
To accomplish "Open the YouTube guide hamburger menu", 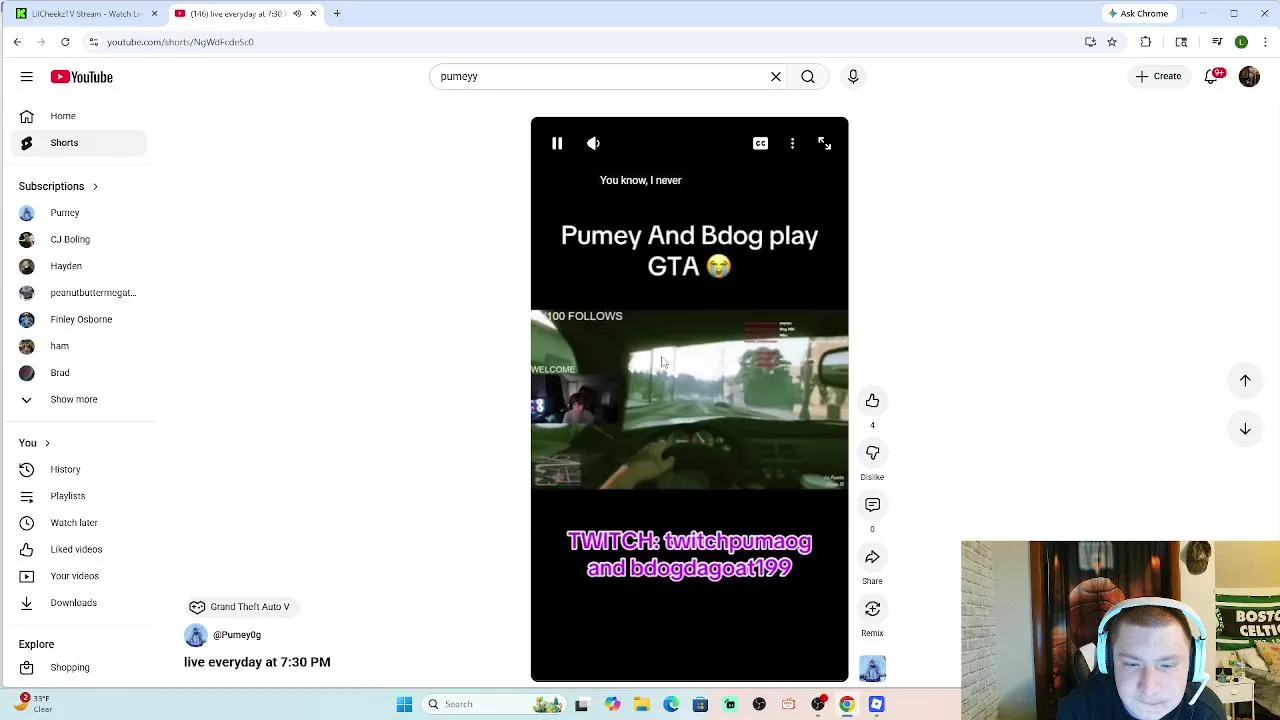I will (27, 76).
